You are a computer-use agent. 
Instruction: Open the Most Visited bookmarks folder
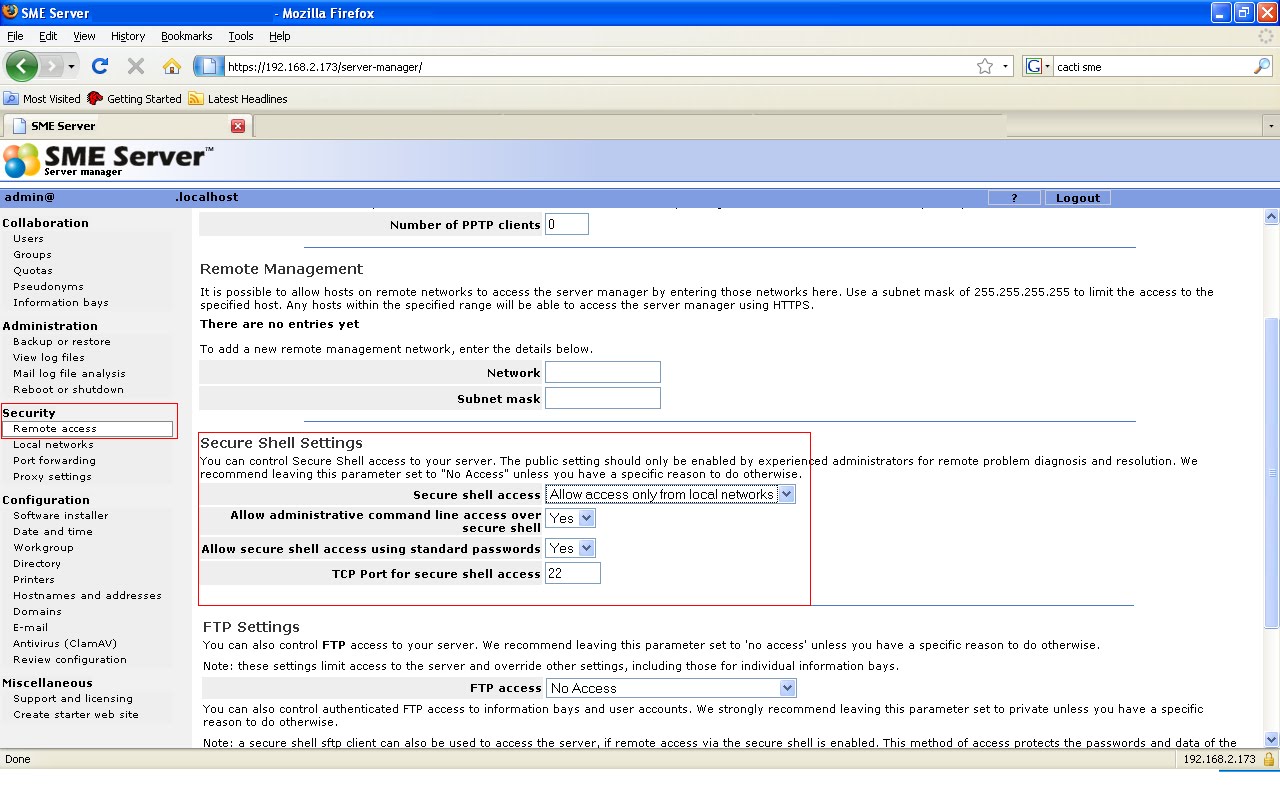point(42,99)
